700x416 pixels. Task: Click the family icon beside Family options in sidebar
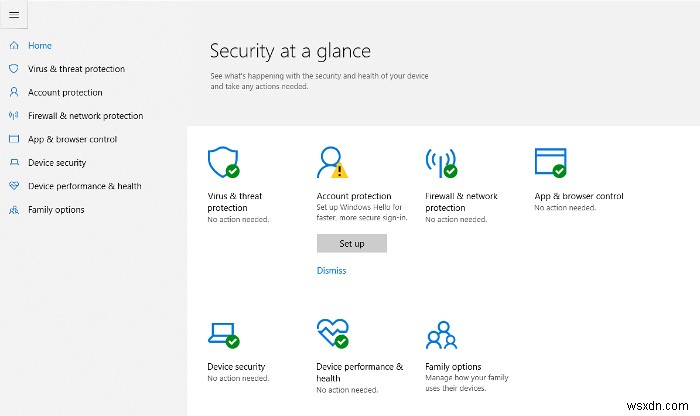click(x=14, y=209)
